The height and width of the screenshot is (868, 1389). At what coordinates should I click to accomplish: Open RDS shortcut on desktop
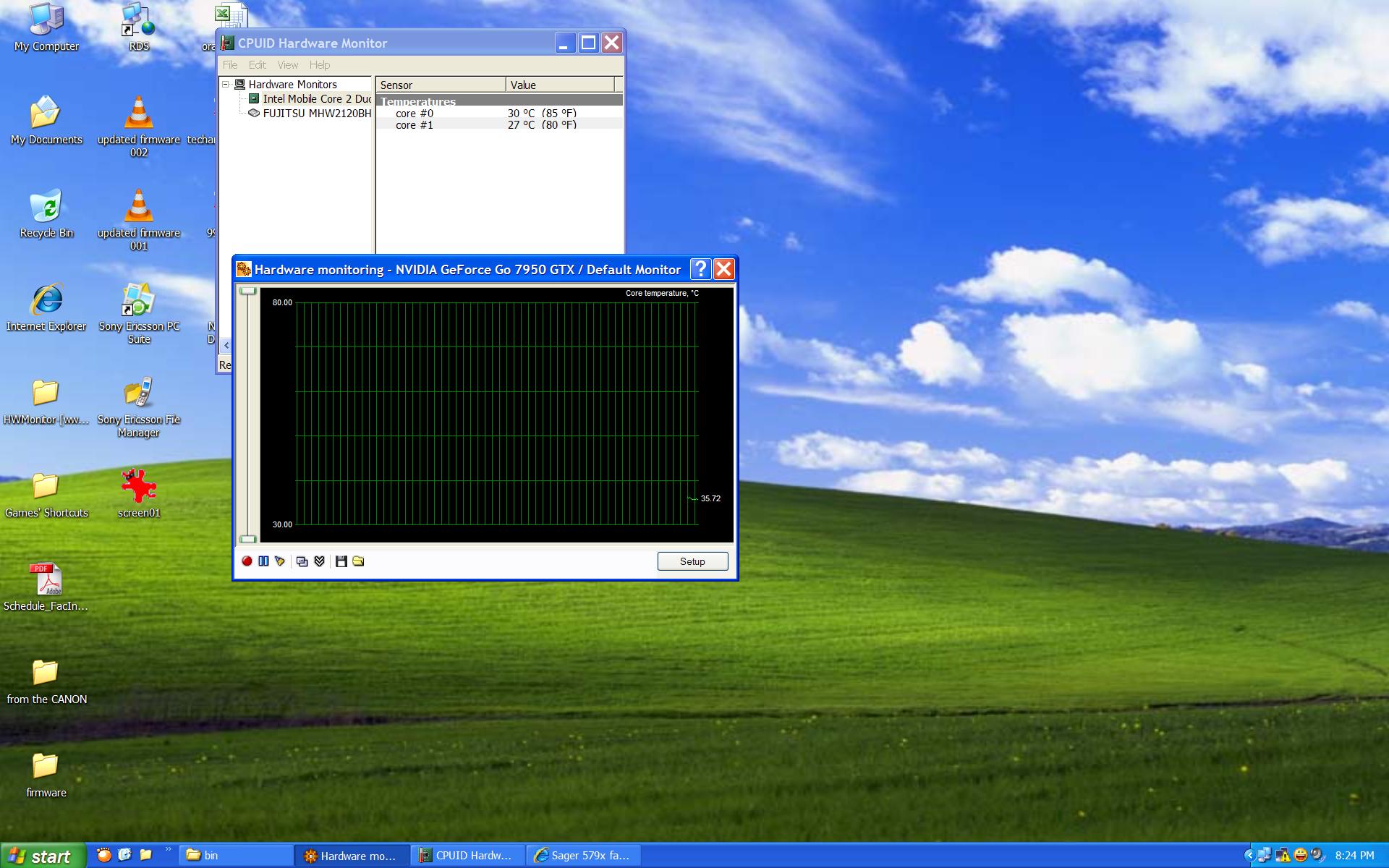point(138,27)
